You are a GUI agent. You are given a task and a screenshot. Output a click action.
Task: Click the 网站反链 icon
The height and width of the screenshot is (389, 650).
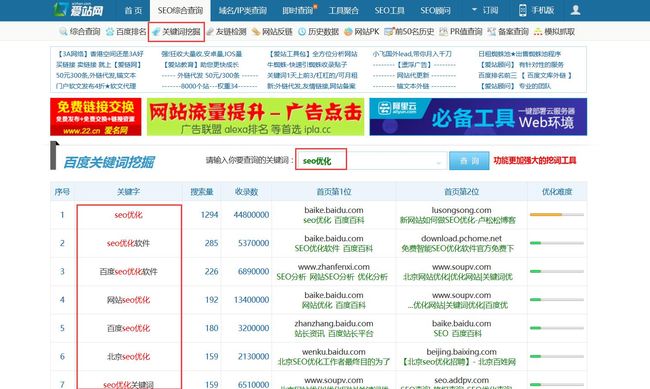click(x=256, y=32)
